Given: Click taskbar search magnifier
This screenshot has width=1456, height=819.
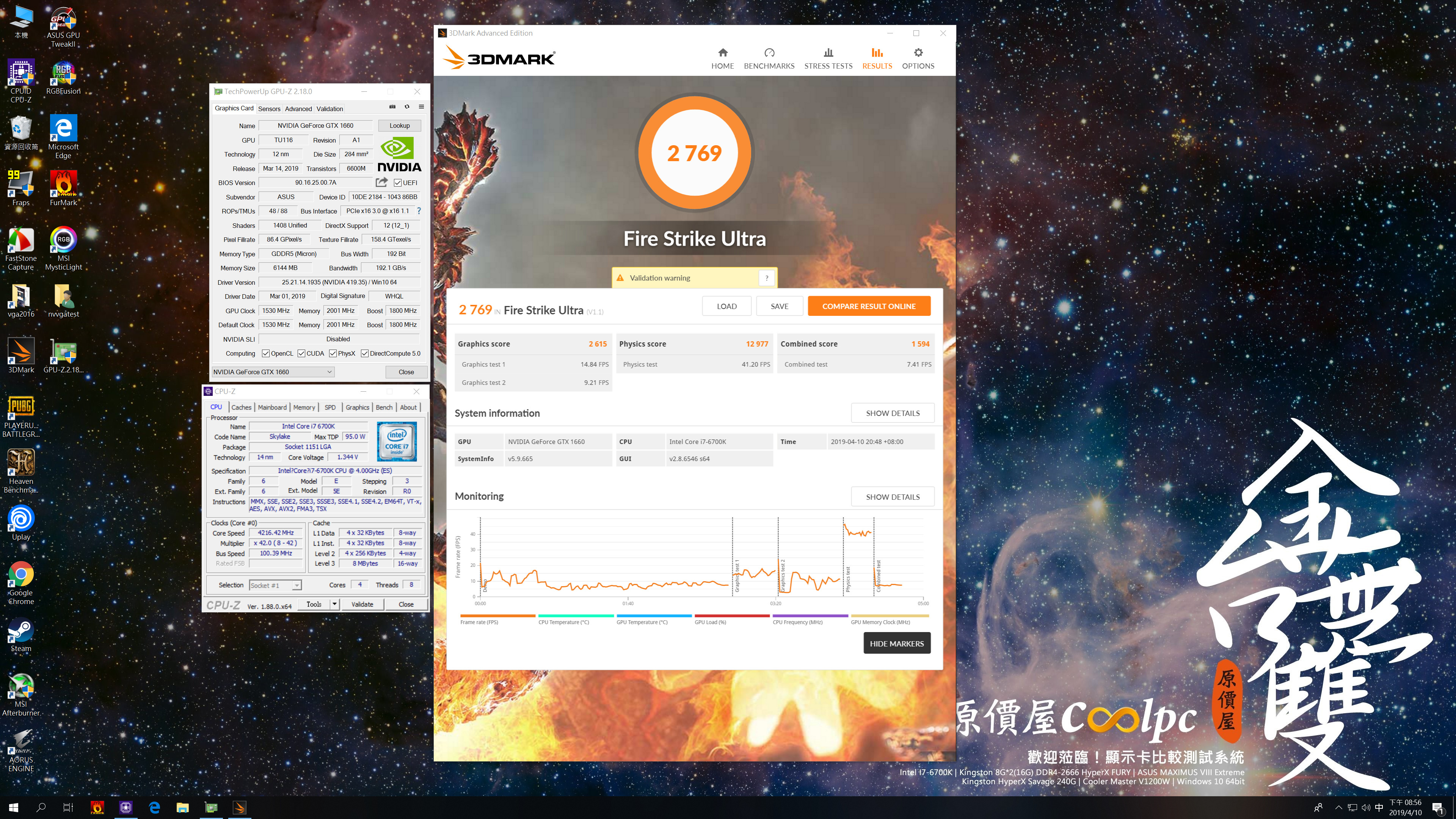Looking at the screenshot, I should click(41, 807).
